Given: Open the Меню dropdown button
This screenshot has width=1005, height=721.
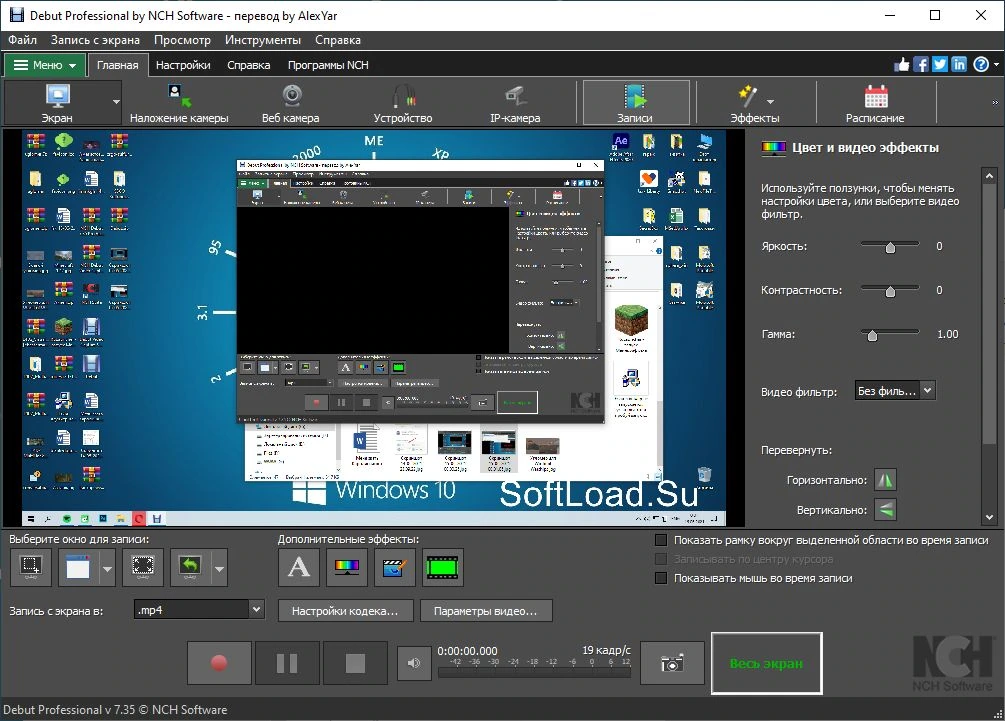Looking at the screenshot, I should [45, 65].
